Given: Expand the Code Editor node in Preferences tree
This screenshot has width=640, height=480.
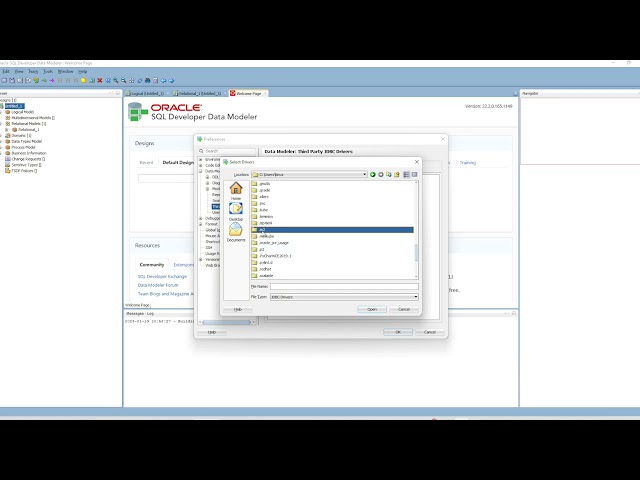Looking at the screenshot, I should tap(200, 165).
